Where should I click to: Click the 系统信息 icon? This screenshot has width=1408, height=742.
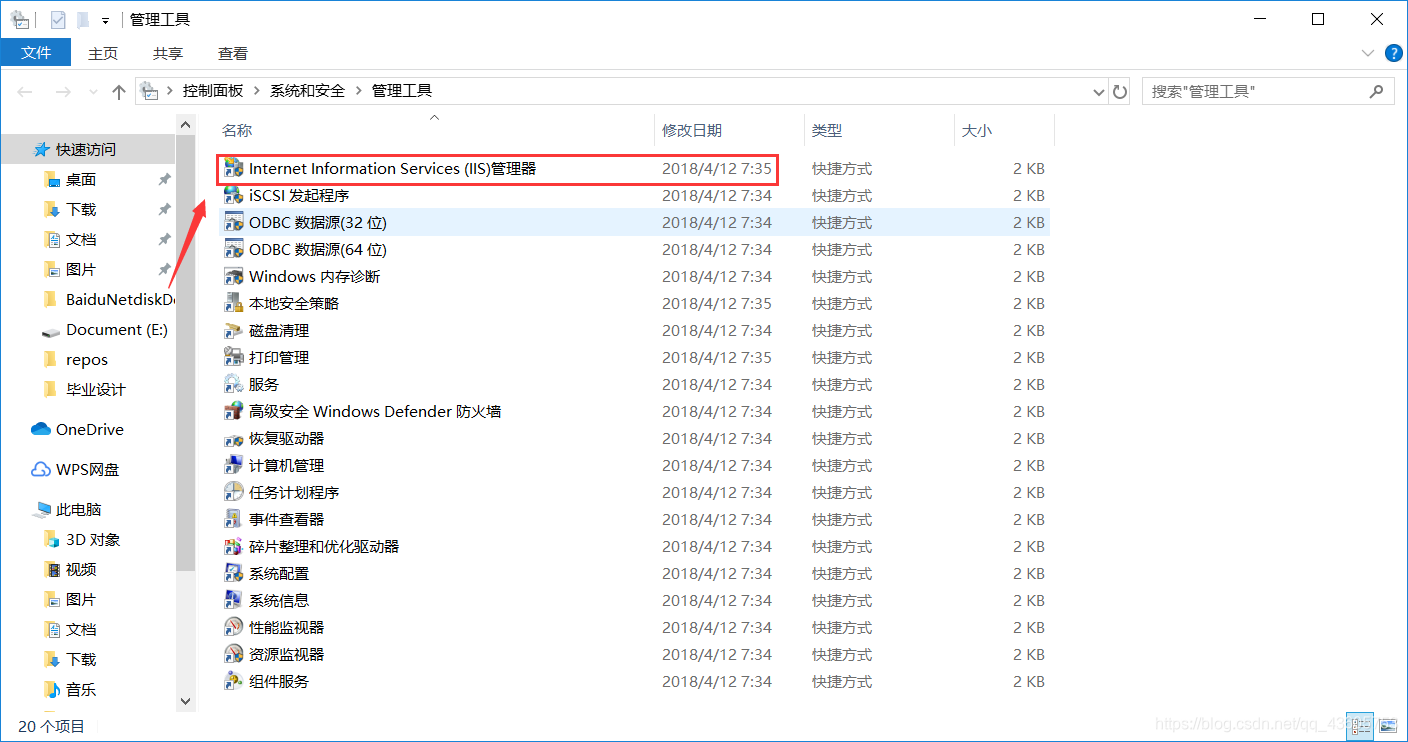tap(233, 600)
